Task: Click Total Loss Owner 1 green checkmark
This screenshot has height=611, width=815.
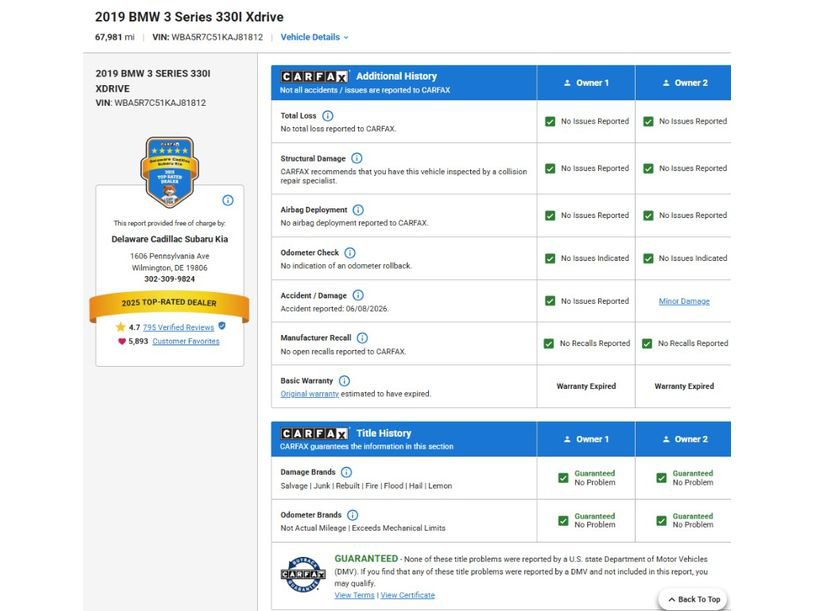Action: pos(550,122)
